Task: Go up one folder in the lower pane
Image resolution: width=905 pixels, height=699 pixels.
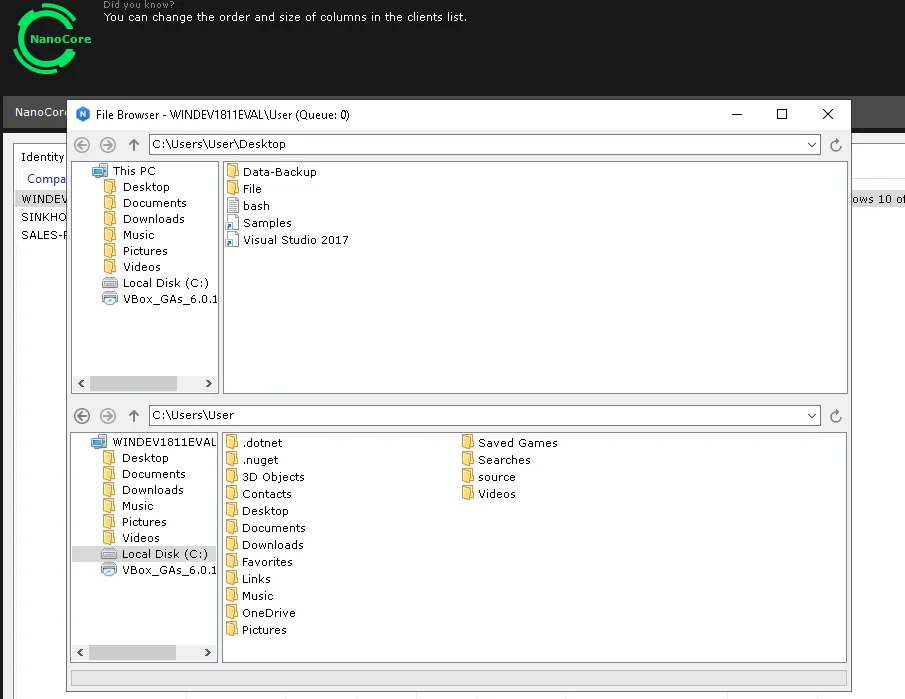Action: click(134, 416)
